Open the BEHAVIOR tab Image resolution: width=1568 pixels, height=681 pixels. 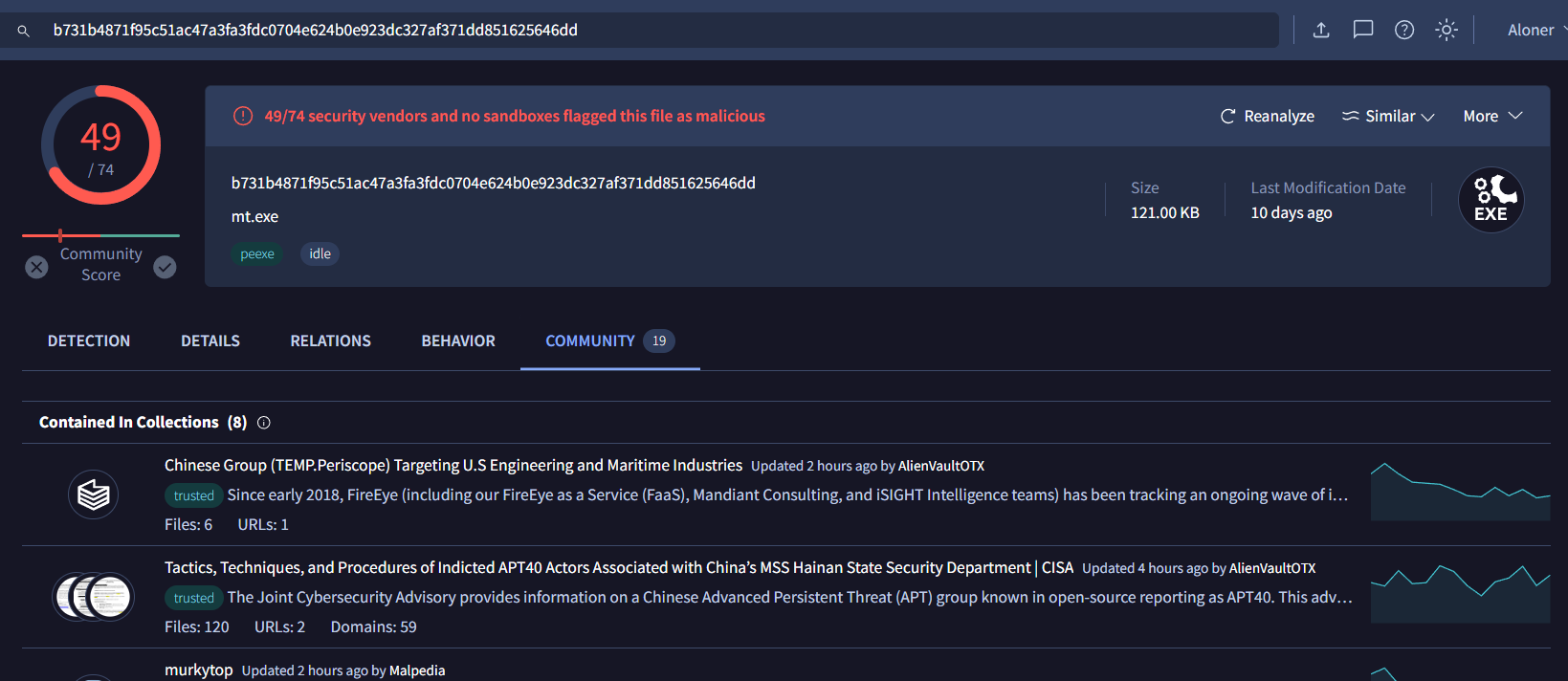[458, 340]
